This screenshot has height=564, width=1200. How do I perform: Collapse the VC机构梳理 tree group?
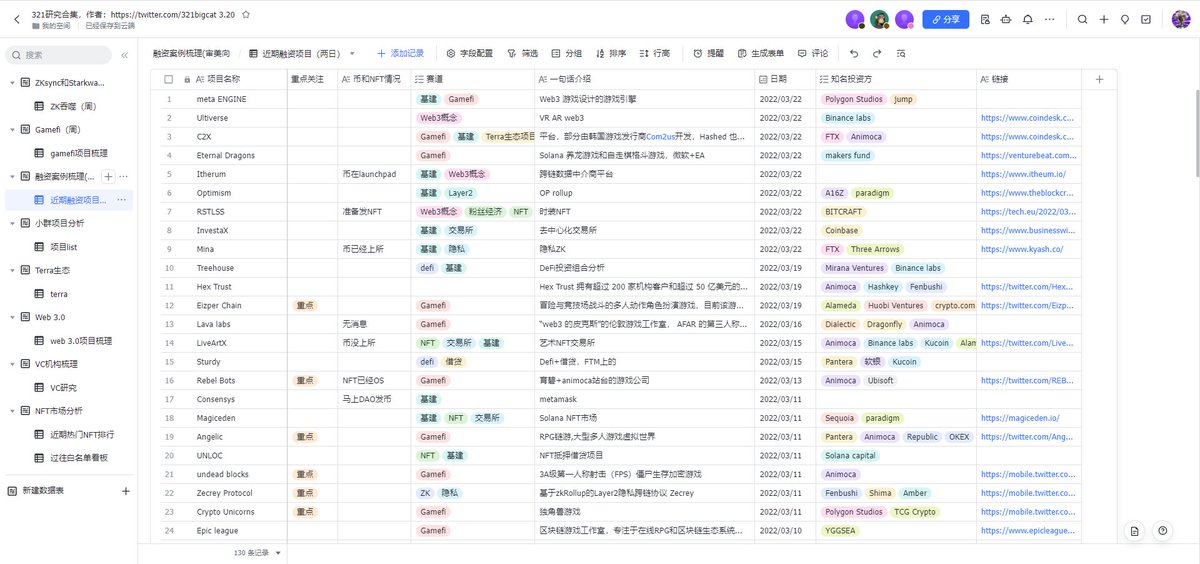[x=11, y=364]
